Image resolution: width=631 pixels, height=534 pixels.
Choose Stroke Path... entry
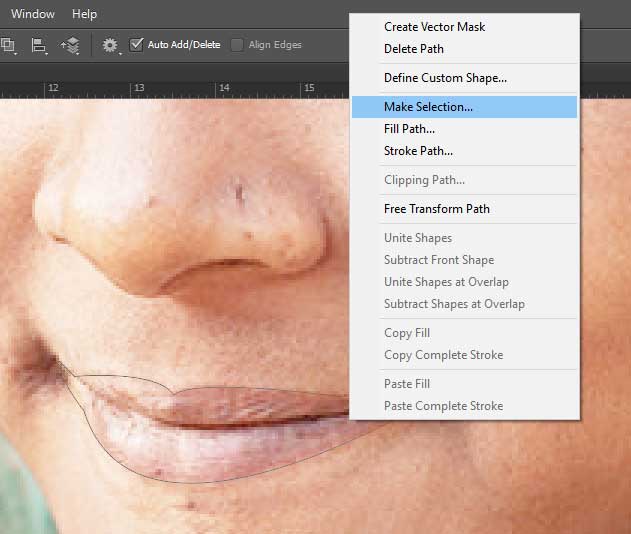tap(464, 151)
